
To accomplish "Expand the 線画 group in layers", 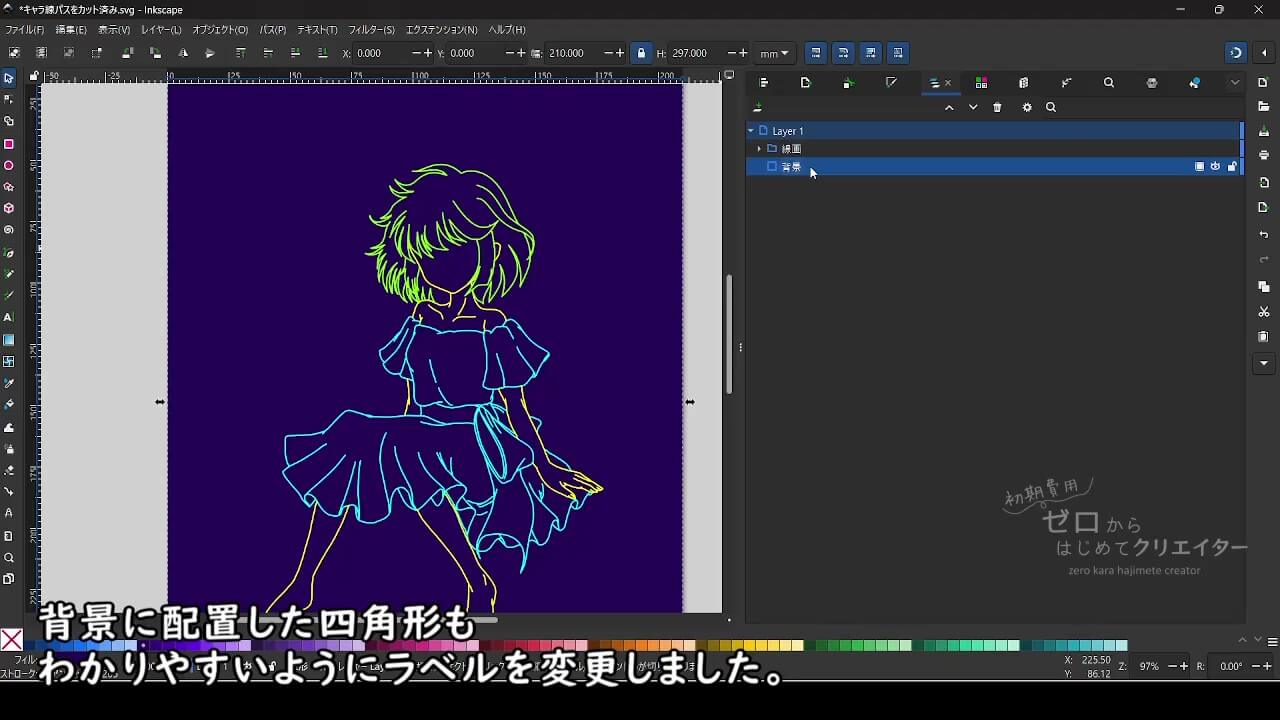I will 759,149.
